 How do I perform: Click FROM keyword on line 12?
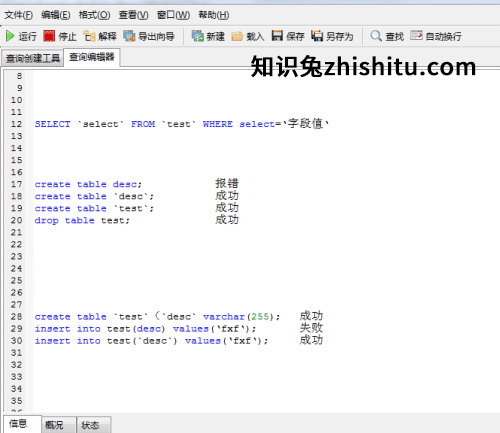(x=143, y=124)
